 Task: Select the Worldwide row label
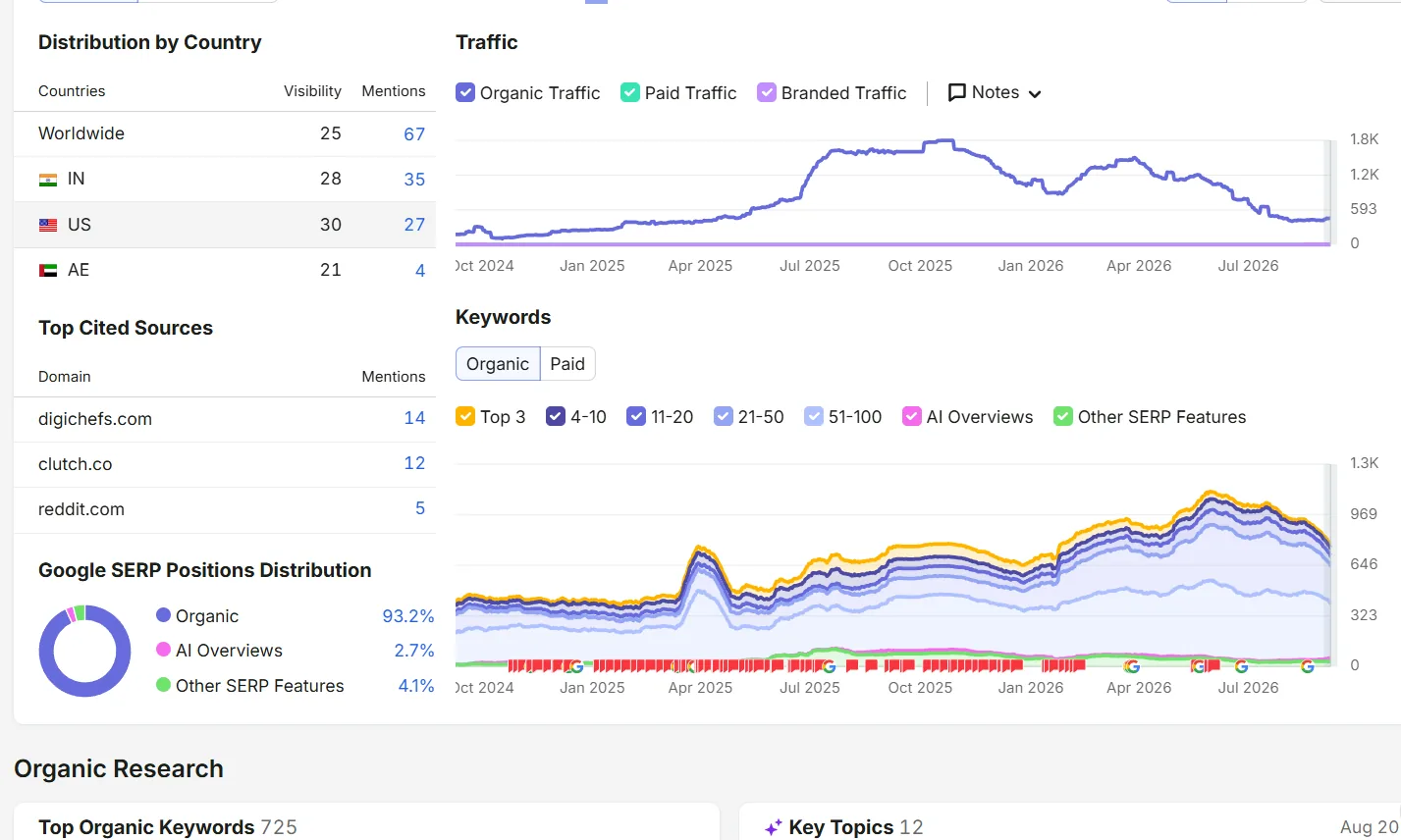[x=81, y=133]
